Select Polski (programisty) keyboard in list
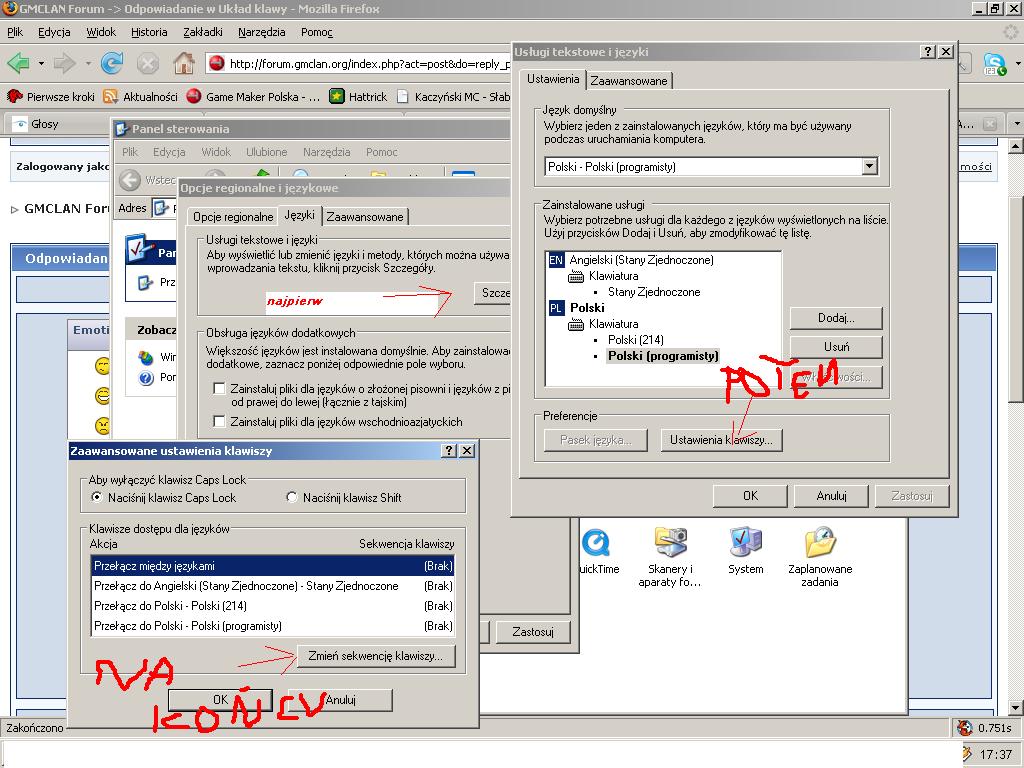The height and width of the screenshot is (768, 1024). pyautogui.click(x=662, y=356)
